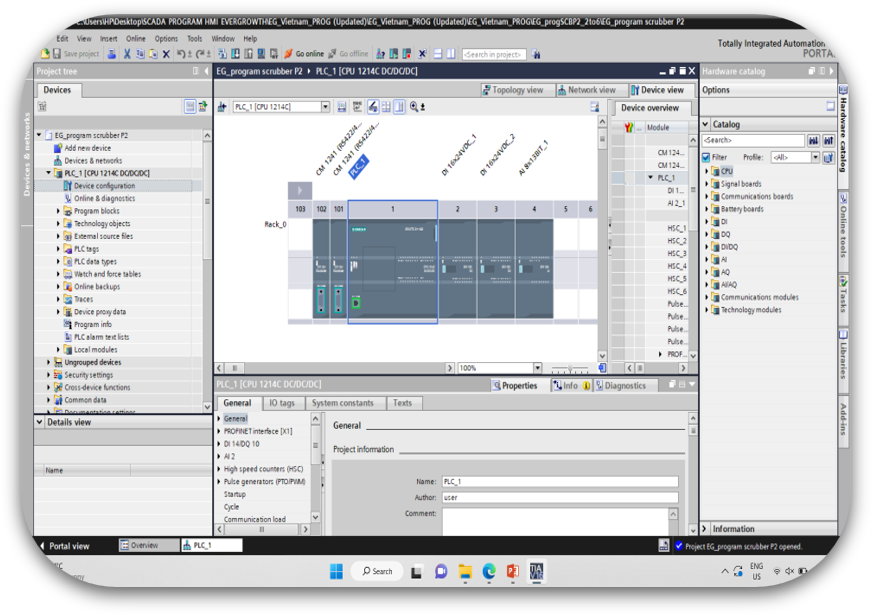Click Go offline in the toolbar
Image resolution: width=872 pixels, height=615 pixels.
(x=348, y=54)
